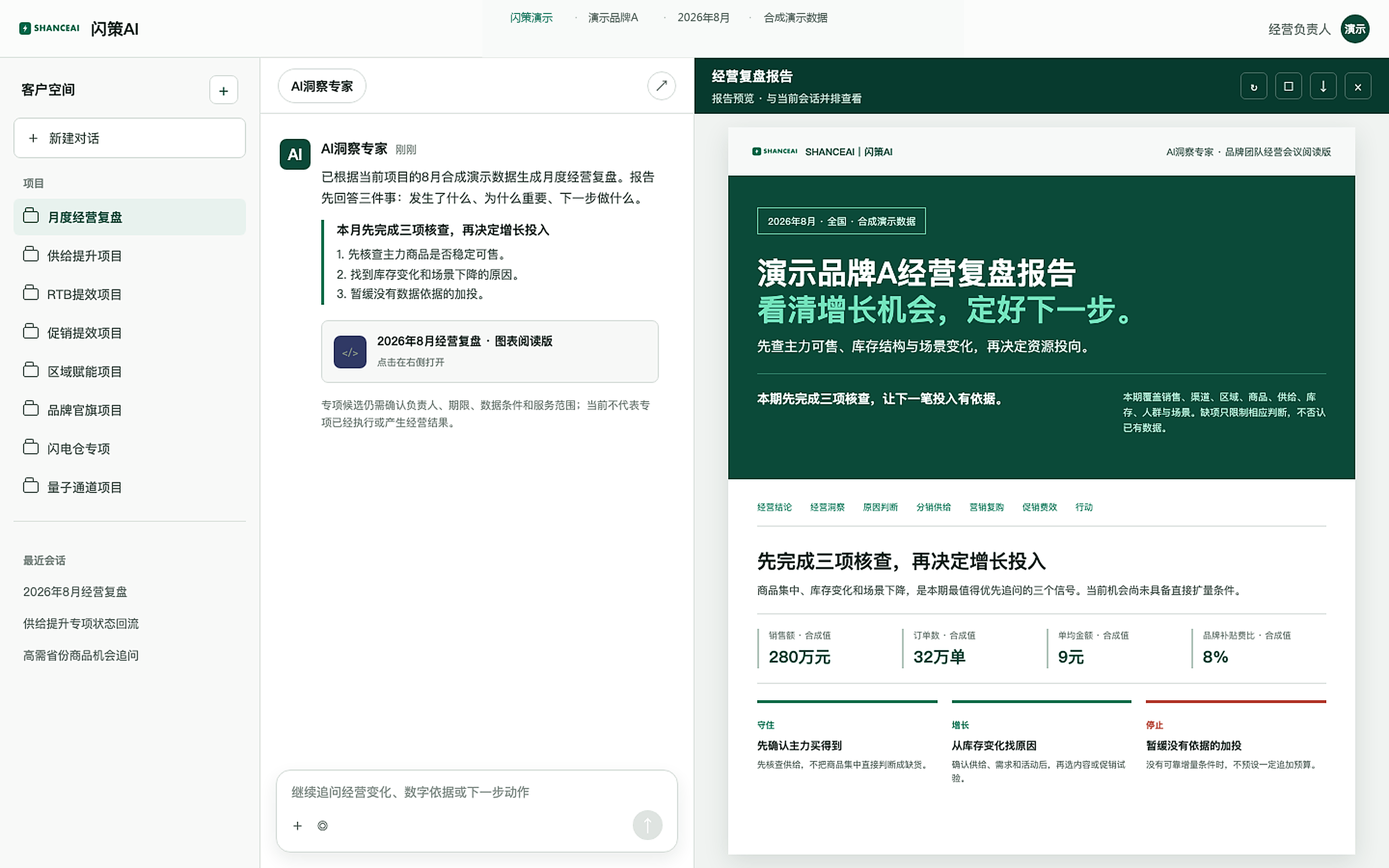Click the plus attachment icon in the input box
The width and height of the screenshot is (1389, 868).
tap(297, 826)
